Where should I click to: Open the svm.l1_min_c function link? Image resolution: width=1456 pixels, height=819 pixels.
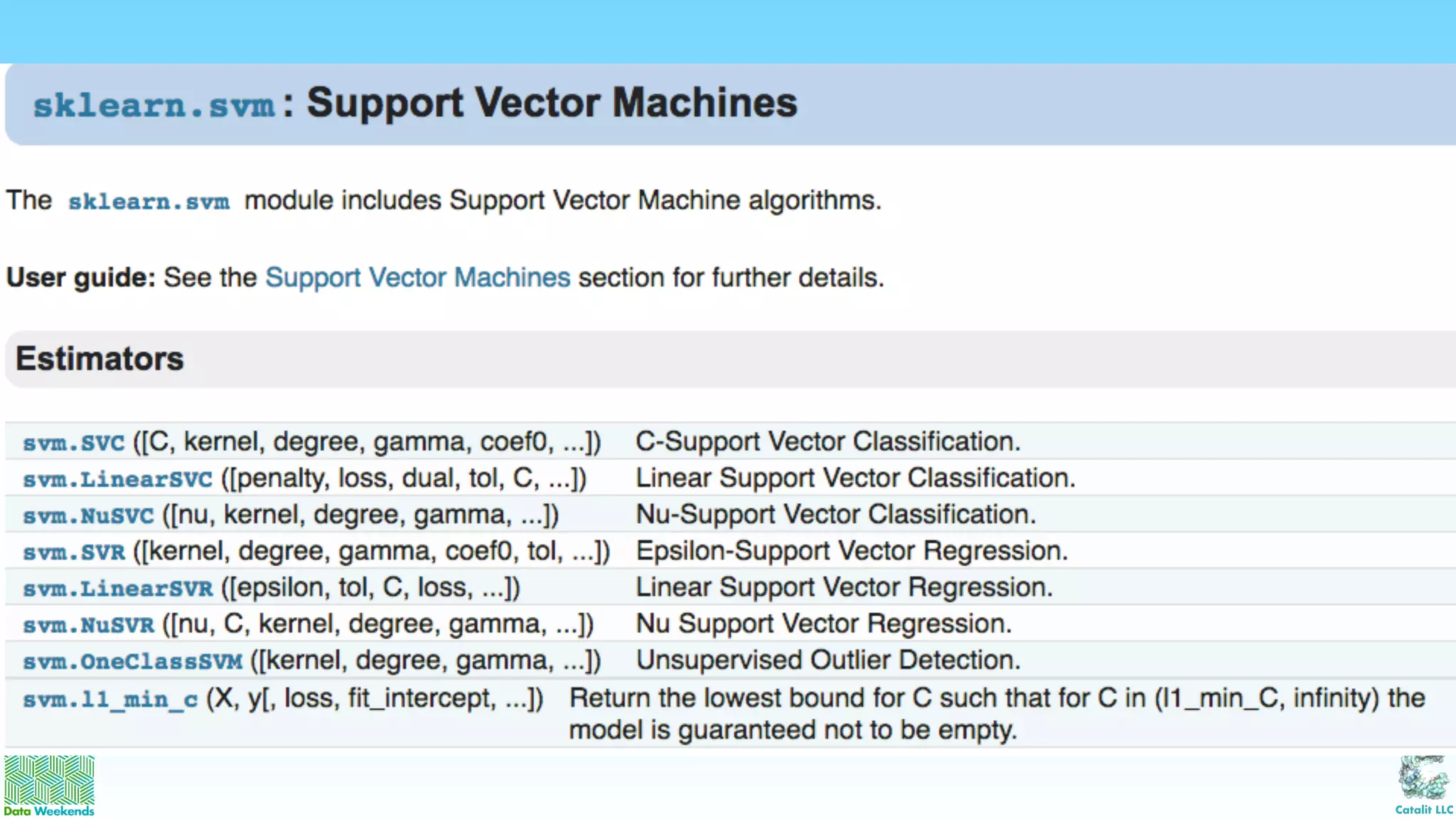click(x=110, y=700)
